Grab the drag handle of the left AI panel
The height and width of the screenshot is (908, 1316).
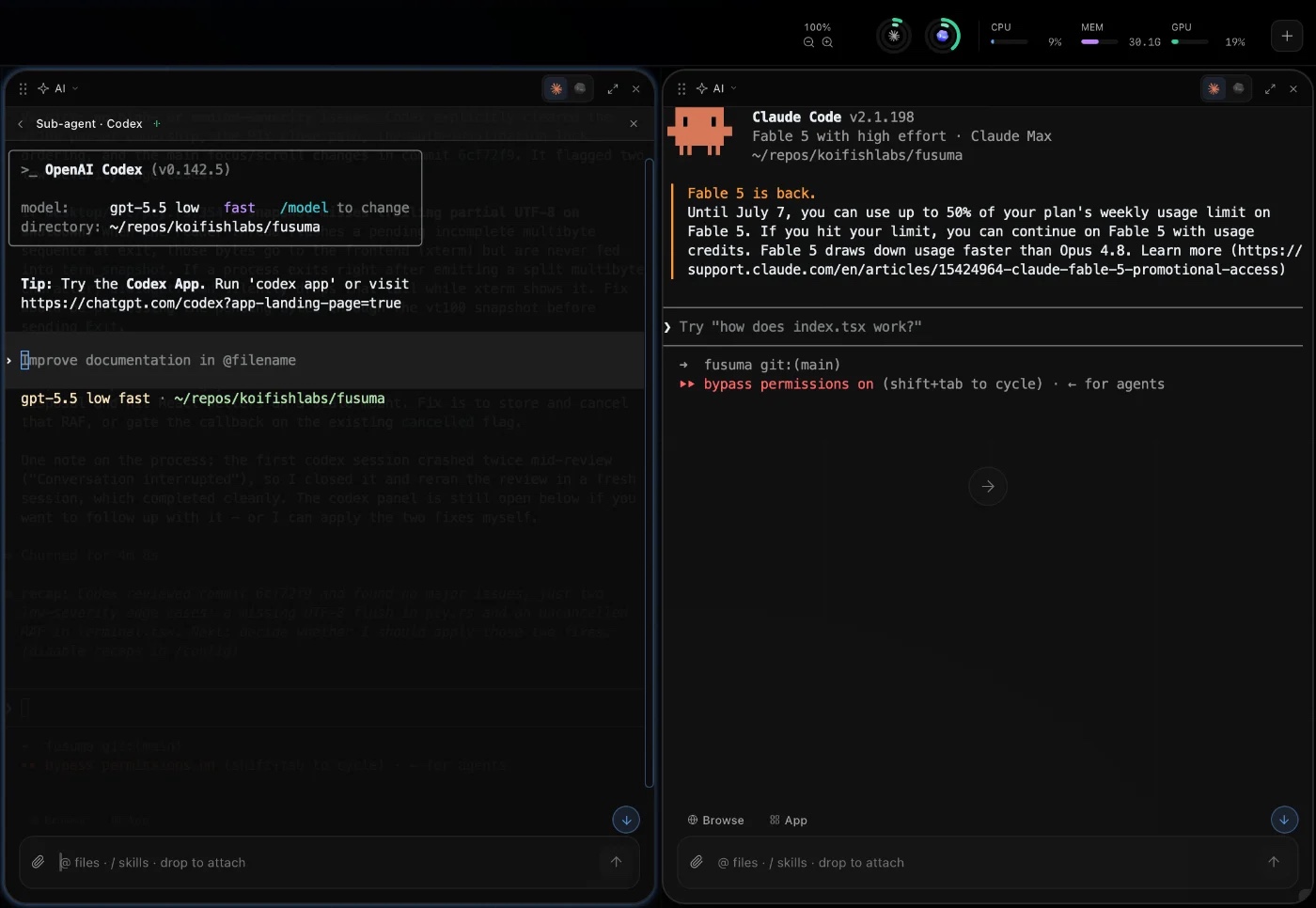click(x=23, y=88)
